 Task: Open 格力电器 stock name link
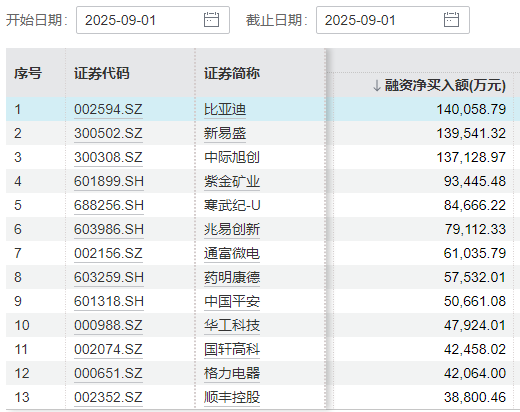pyautogui.click(x=232, y=373)
